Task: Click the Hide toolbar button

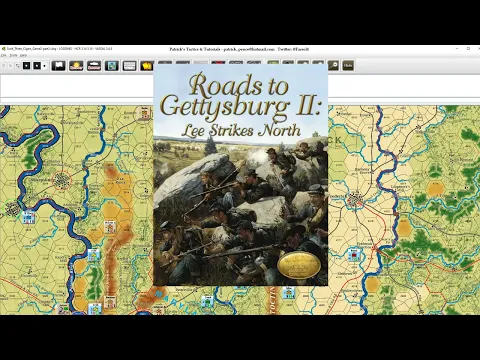Action: [x=348, y=66]
